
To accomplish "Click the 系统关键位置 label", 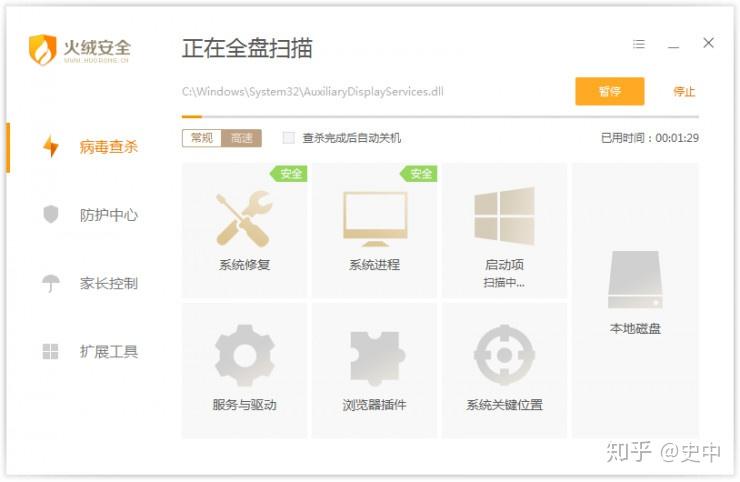I will click(x=504, y=405).
